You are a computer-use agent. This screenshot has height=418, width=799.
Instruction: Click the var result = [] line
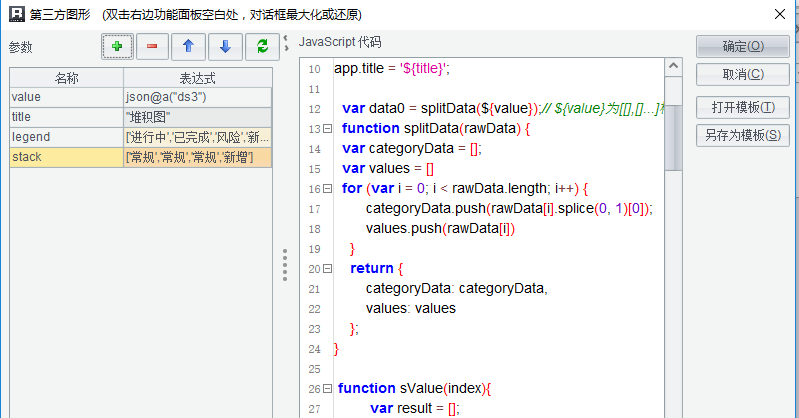pyautogui.click(x=415, y=408)
